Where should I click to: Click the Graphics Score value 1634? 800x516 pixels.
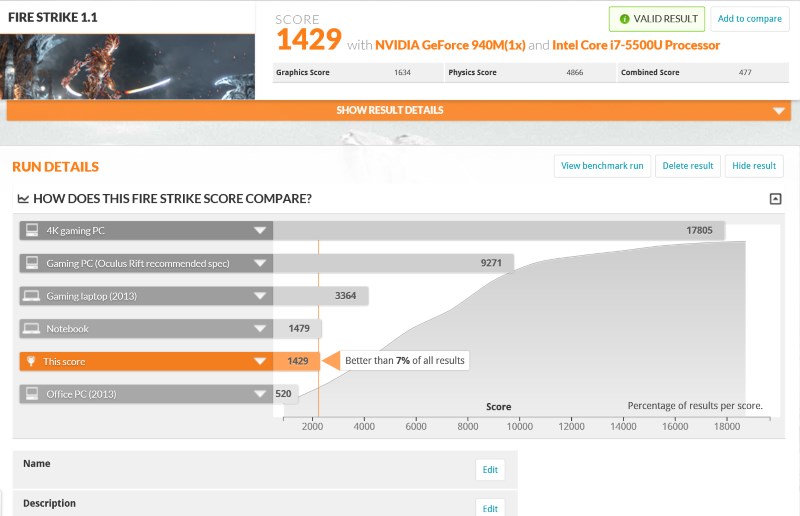402,72
